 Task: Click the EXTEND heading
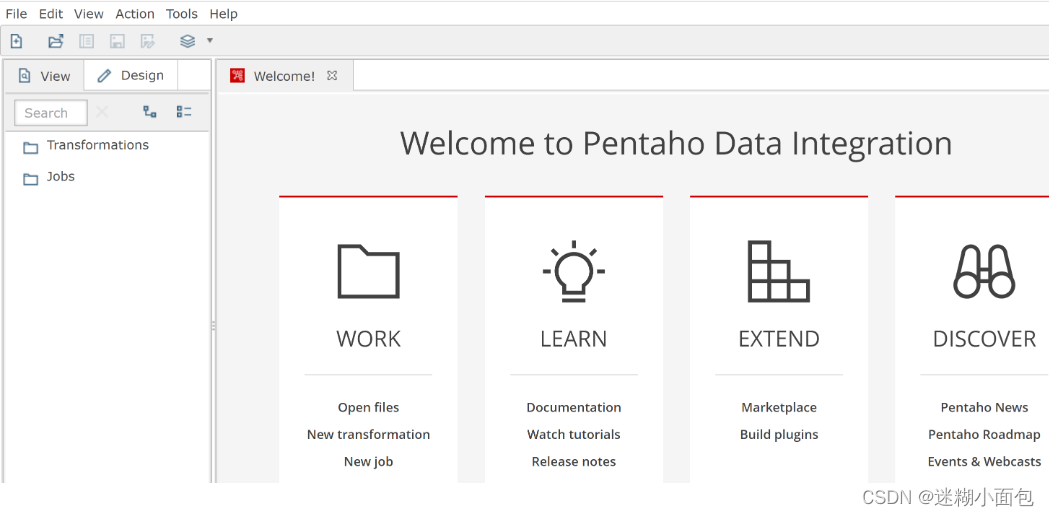(779, 339)
